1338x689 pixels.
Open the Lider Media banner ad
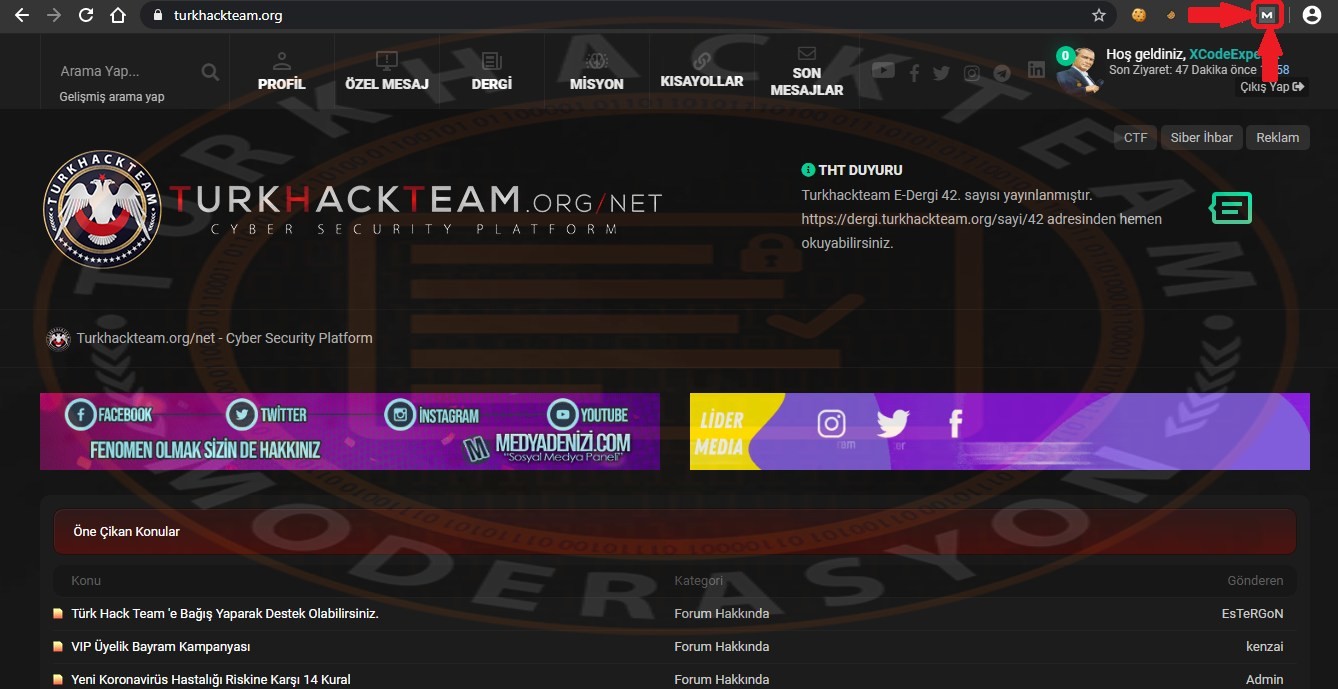pyautogui.click(x=1000, y=431)
